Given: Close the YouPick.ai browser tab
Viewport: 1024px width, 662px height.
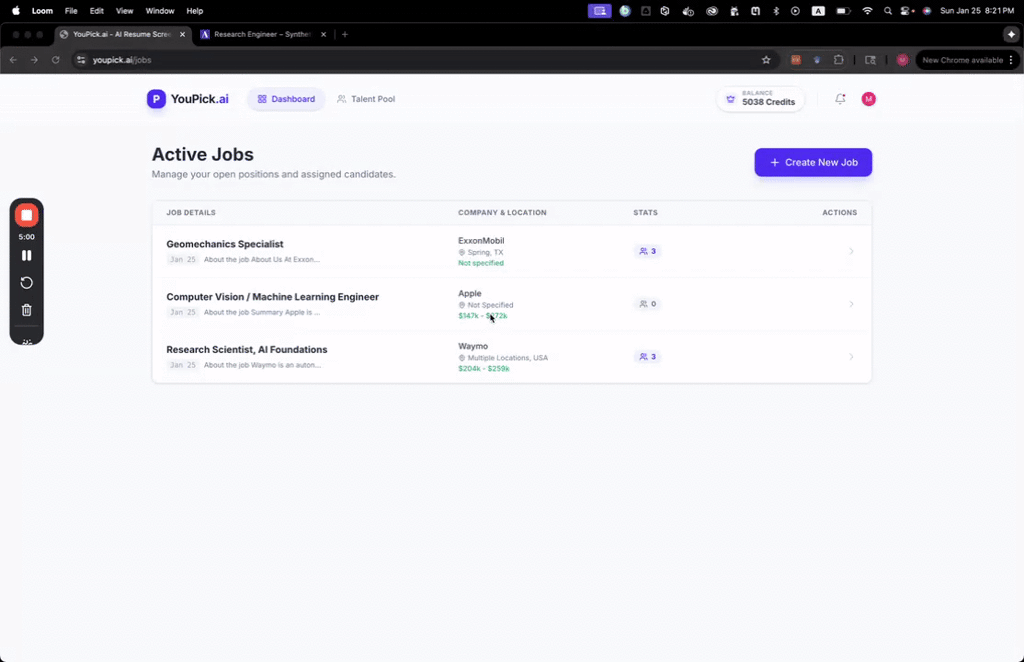Looking at the screenshot, I should (x=182, y=35).
